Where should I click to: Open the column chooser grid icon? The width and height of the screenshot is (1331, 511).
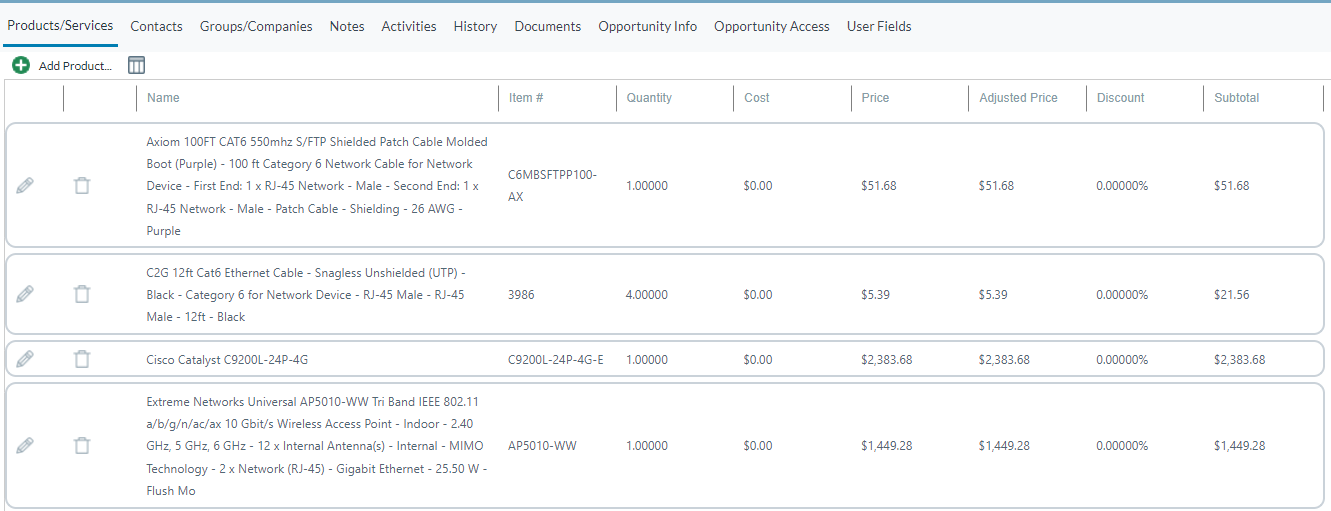click(x=137, y=65)
